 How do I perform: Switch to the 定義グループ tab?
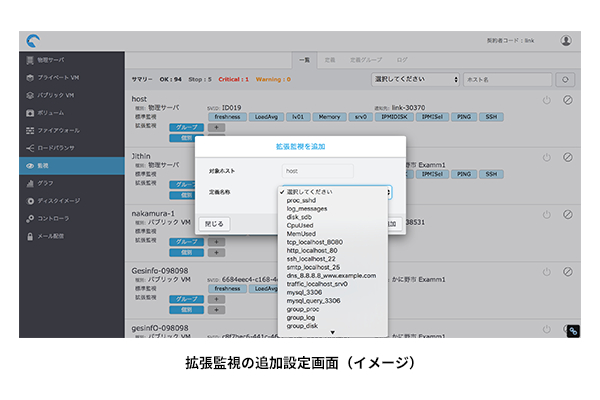coord(366,60)
